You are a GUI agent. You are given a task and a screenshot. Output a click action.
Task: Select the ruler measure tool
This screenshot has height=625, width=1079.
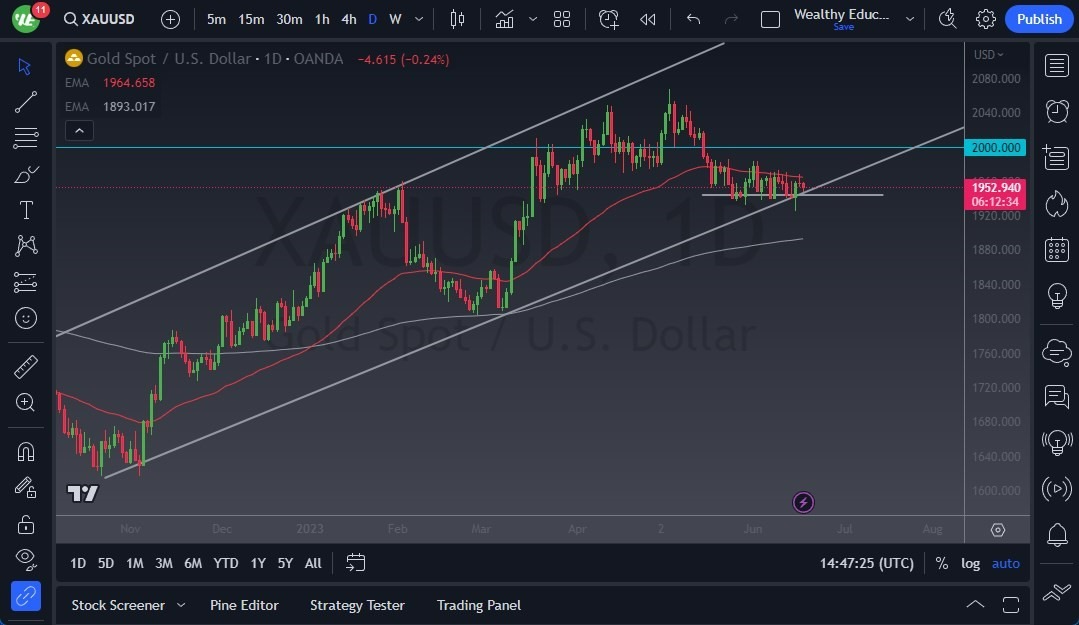(x=25, y=367)
